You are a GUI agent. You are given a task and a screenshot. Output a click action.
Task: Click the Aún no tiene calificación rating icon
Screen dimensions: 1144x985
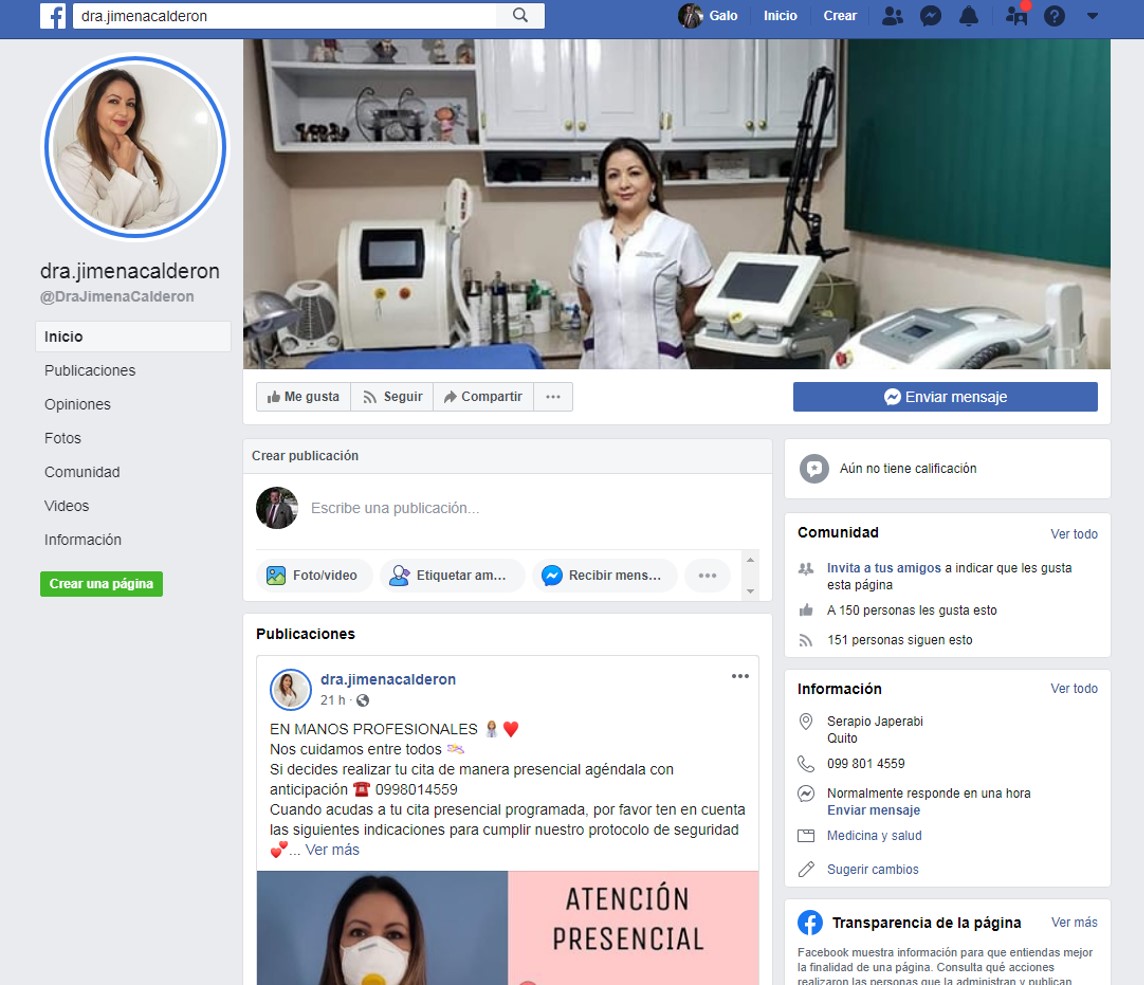(814, 468)
